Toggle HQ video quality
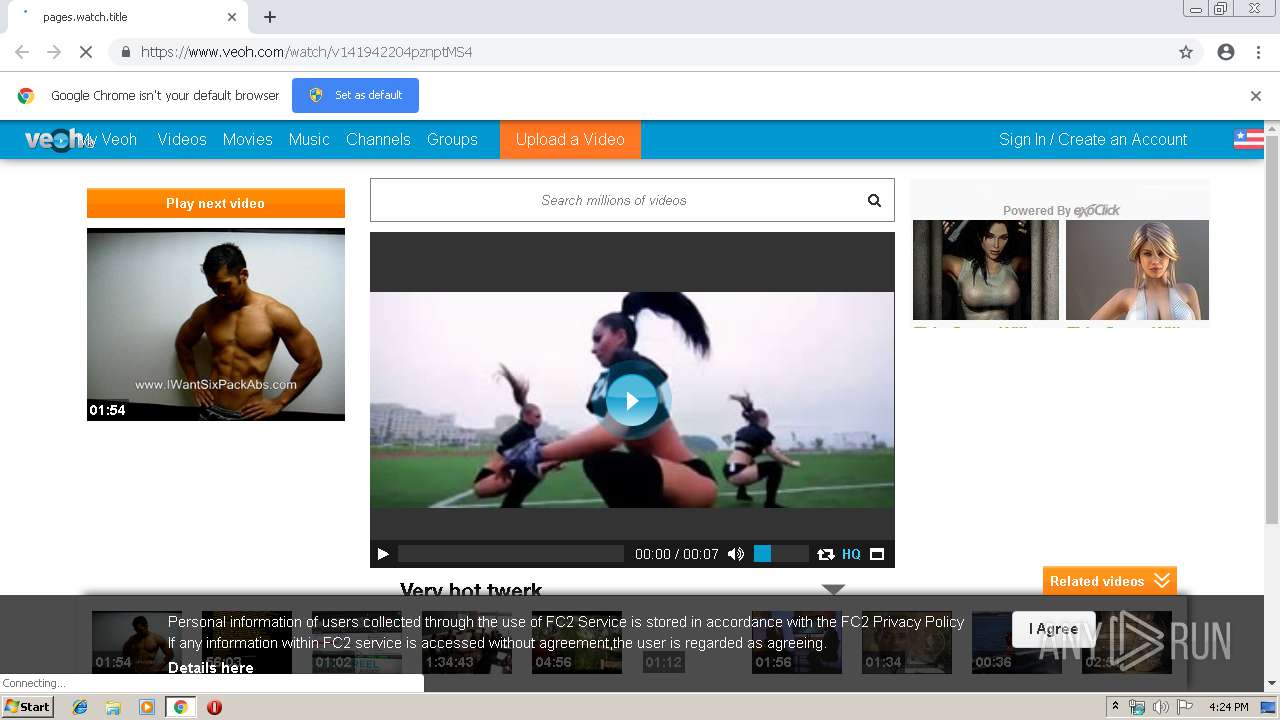The height and width of the screenshot is (720, 1280). click(851, 554)
